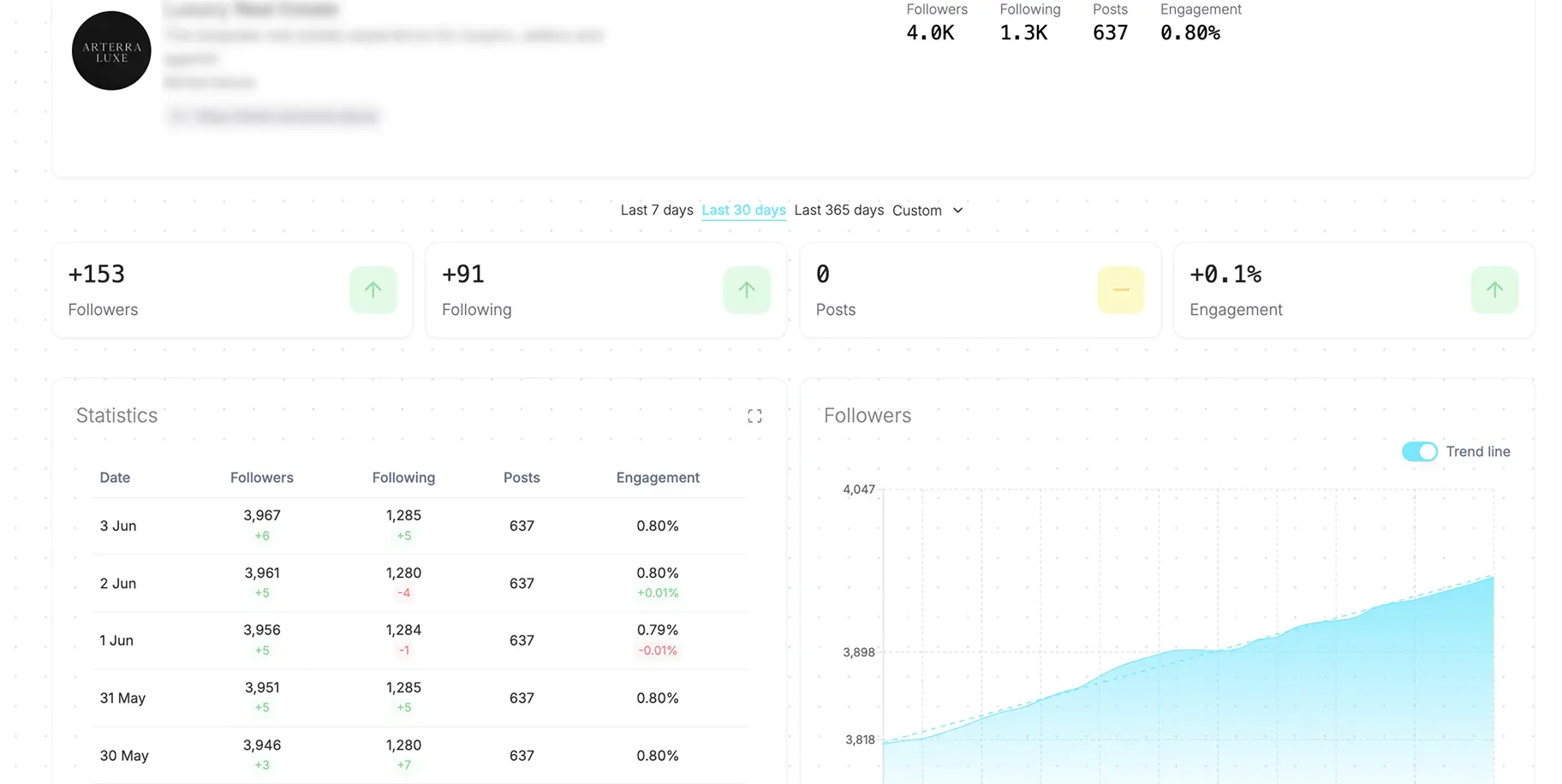This screenshot has width=1562, height=784.
Task: Switch to Last 365 days range
Action: point(838,210)
